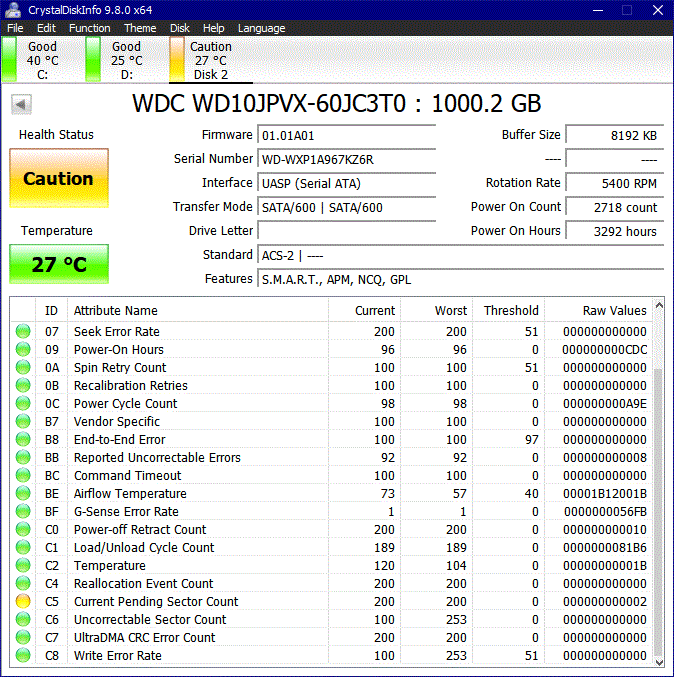The width and height of the screenshot is (674, 677).
Task: Click the Interface field UASP (Serial ATA)
Action: pyautogui.click(x=347, y=183)
